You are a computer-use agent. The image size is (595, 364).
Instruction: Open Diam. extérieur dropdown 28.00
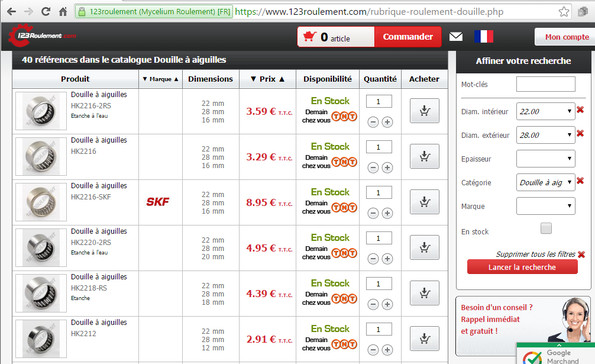545,135
